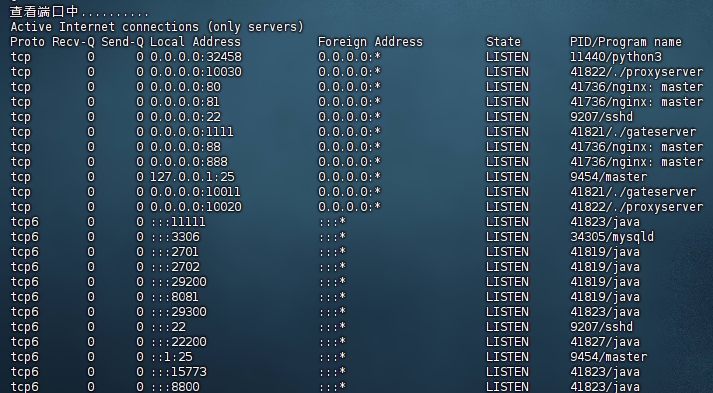Click 41823/java on the :::15773 row

click(605, 372)
